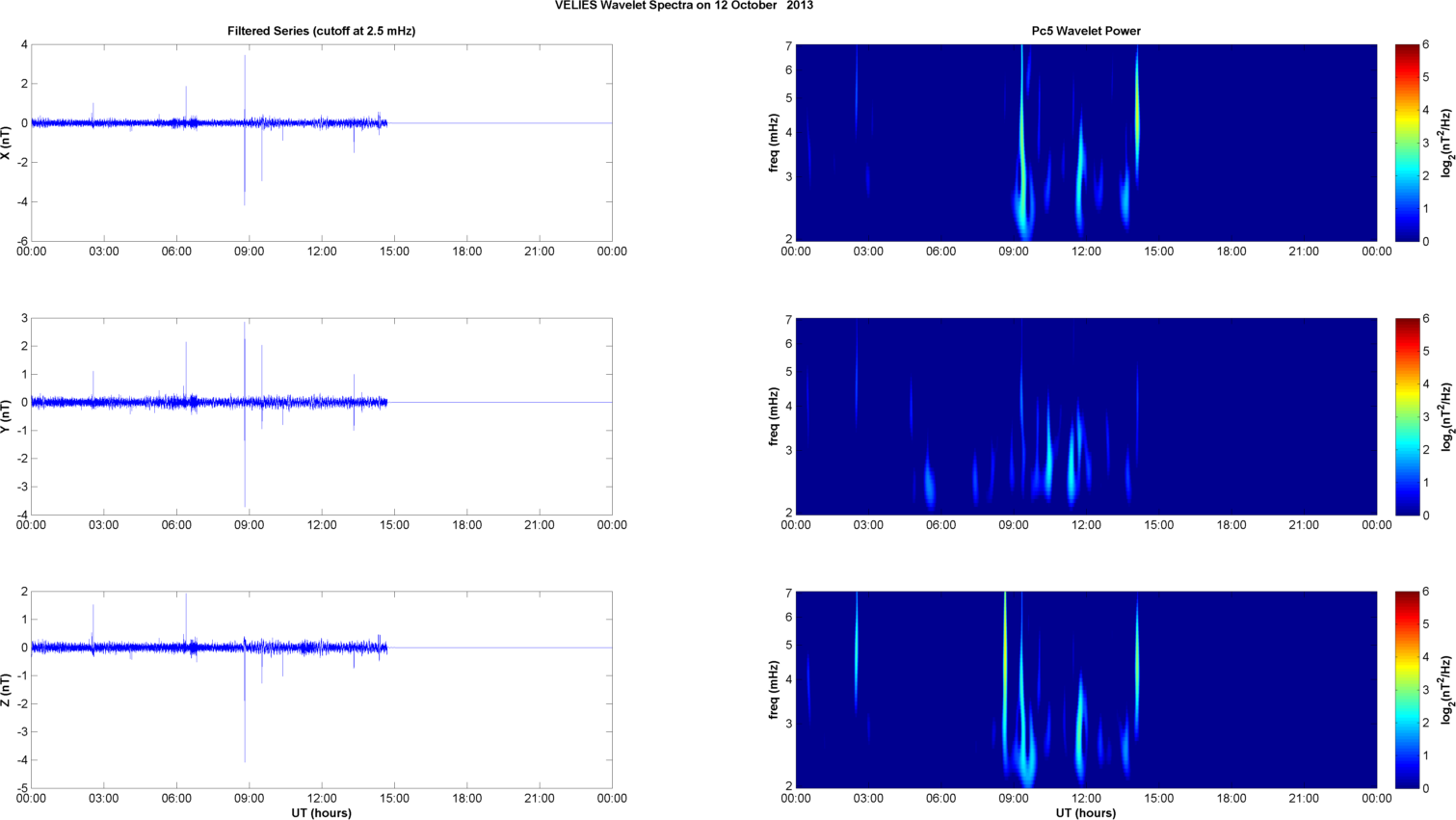Image resolution: width=1456 pixels, height=820 pixels.
Task: Click the "06:00" tick under the middle wavelet spectrum
Action: click(941, 525)
